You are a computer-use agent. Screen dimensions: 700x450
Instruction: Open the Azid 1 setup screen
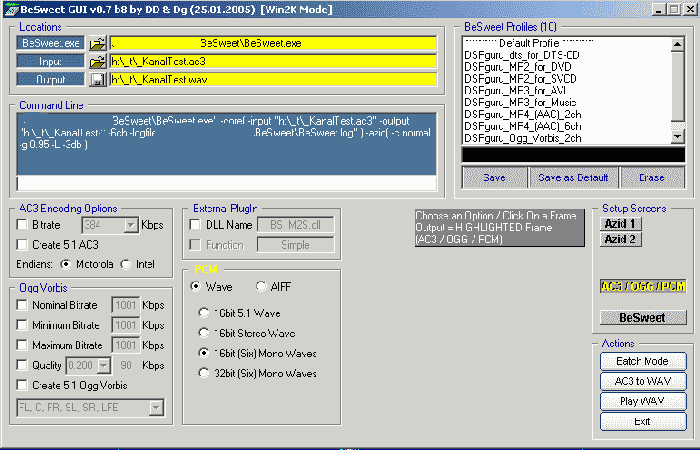coord(620,223)
